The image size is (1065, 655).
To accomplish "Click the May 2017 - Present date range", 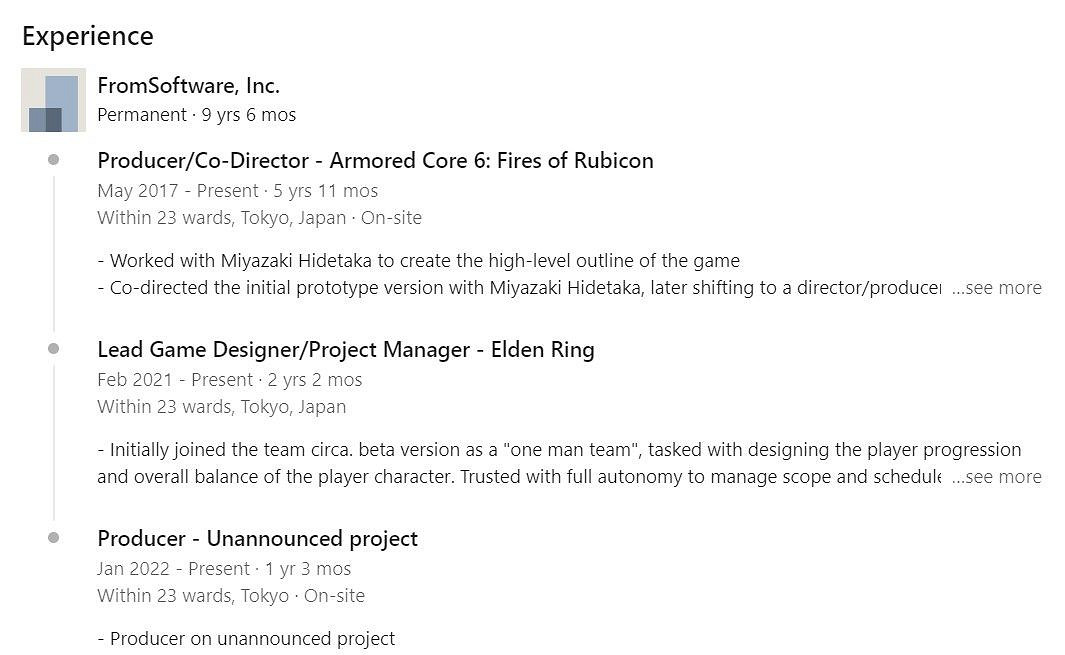I will click(237, 191).
